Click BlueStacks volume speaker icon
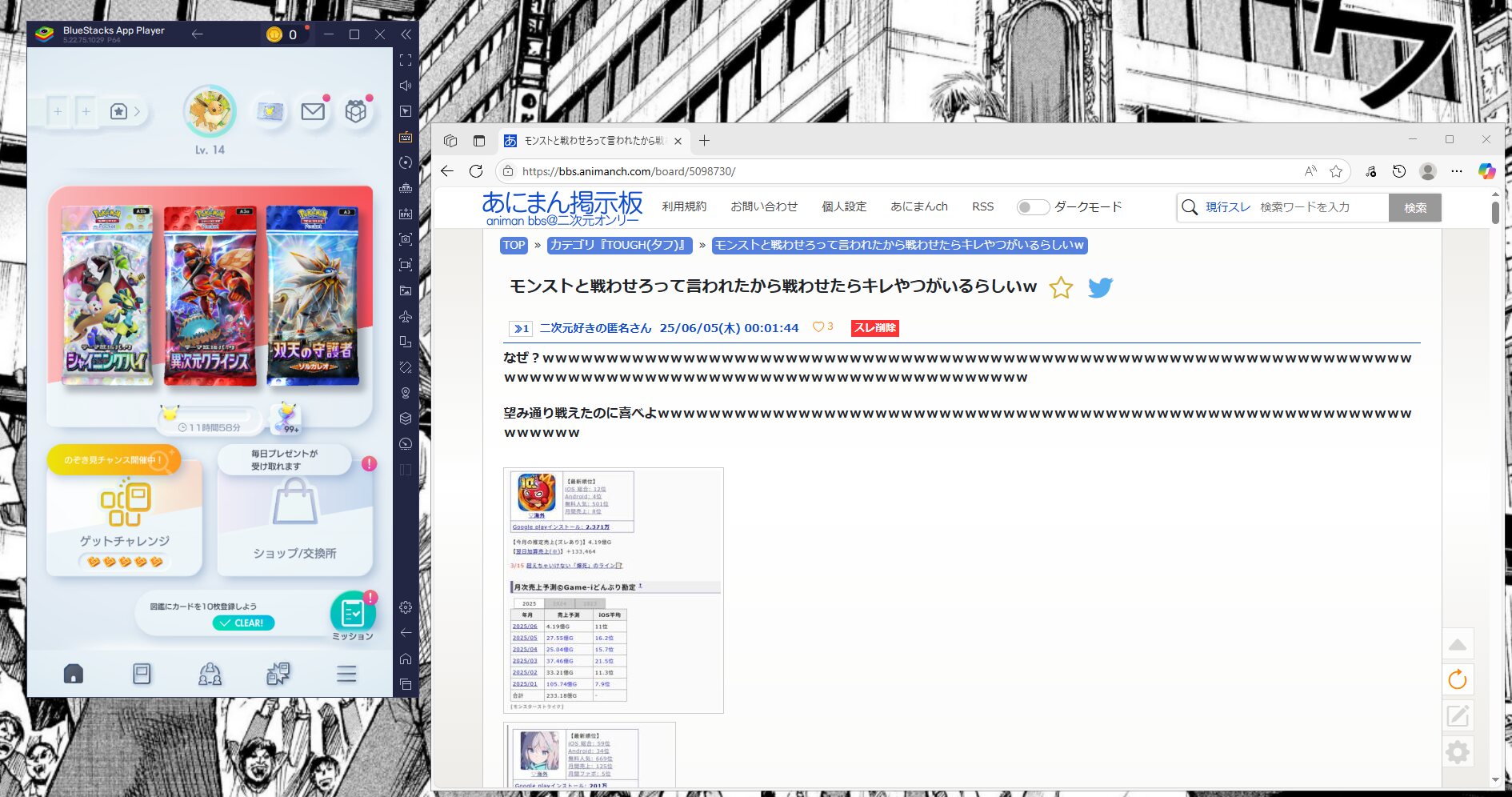1512x797 pixels. click(406, 86)
